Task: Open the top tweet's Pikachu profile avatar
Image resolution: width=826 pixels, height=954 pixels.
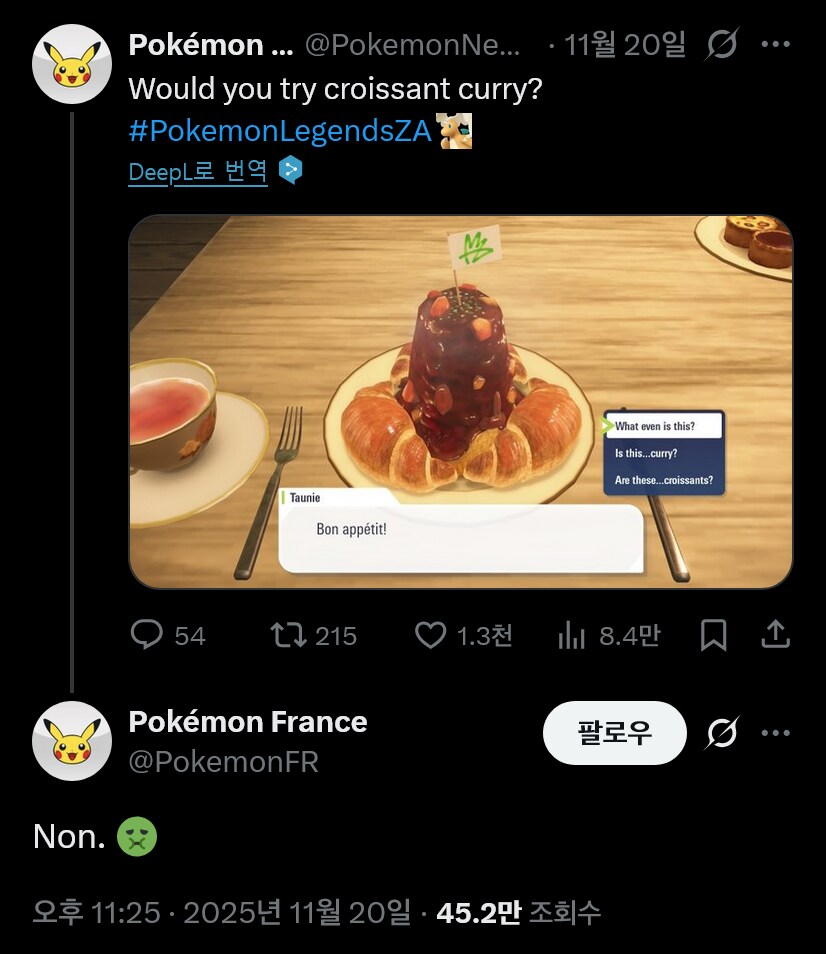Action: (72, 63)
